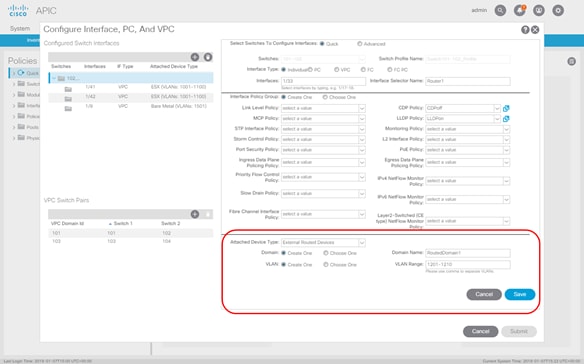Select VPC interface type
Screen dimensions: 584x364
pyautogui.click(x=337, y=70)
